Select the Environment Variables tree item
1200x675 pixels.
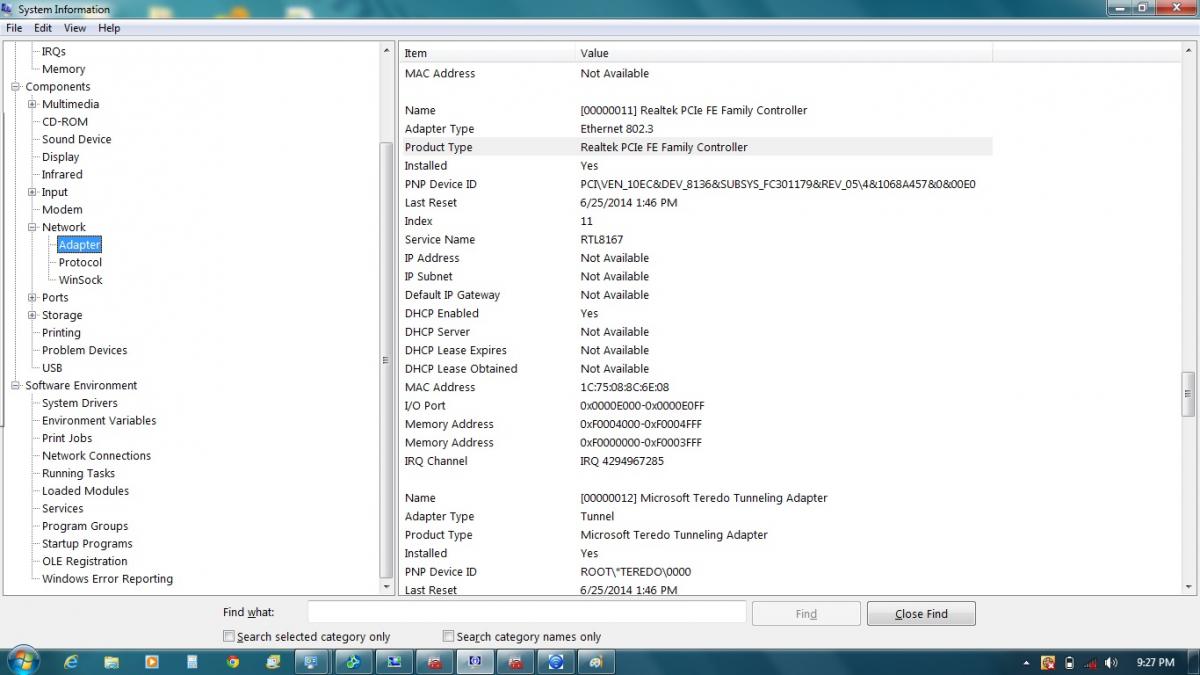tap(99, 421)
